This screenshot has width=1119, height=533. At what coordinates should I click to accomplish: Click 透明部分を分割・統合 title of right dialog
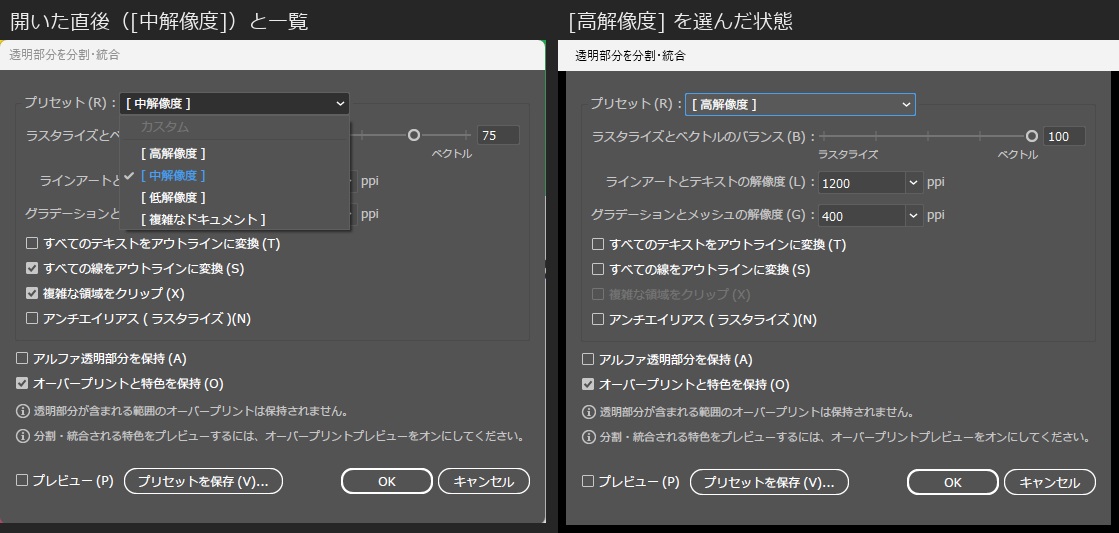(630, 55)
